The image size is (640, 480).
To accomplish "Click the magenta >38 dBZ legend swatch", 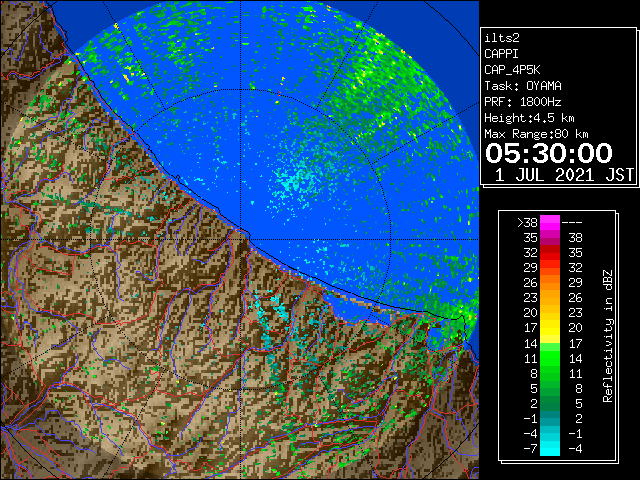I will pyautogui.click(x=550, y=222).
